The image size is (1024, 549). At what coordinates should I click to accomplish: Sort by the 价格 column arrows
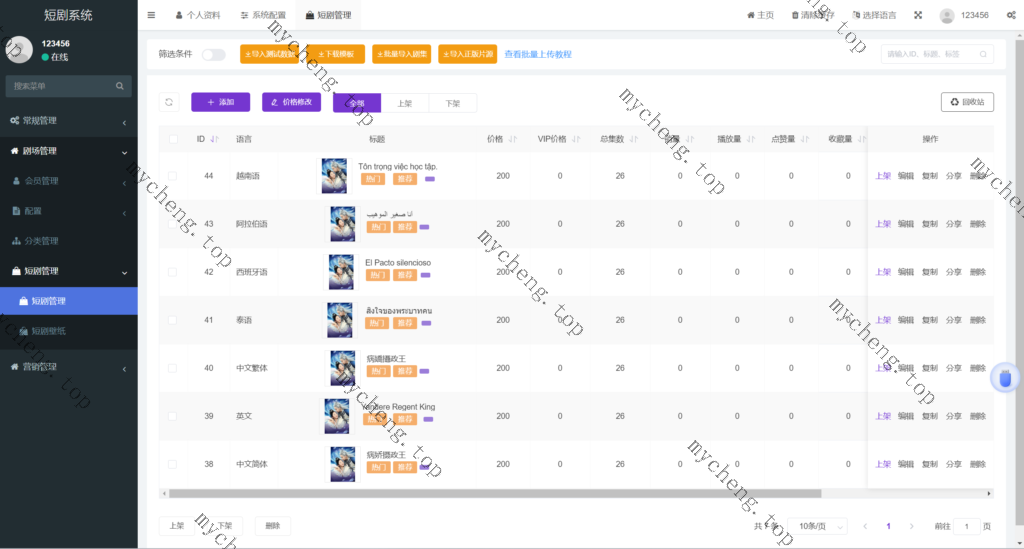pyautogui.click(x=513, y=139)
